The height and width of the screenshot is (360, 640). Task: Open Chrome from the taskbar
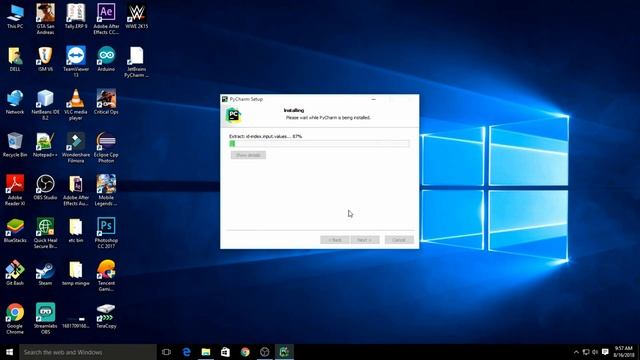click(x=245, y=352)
